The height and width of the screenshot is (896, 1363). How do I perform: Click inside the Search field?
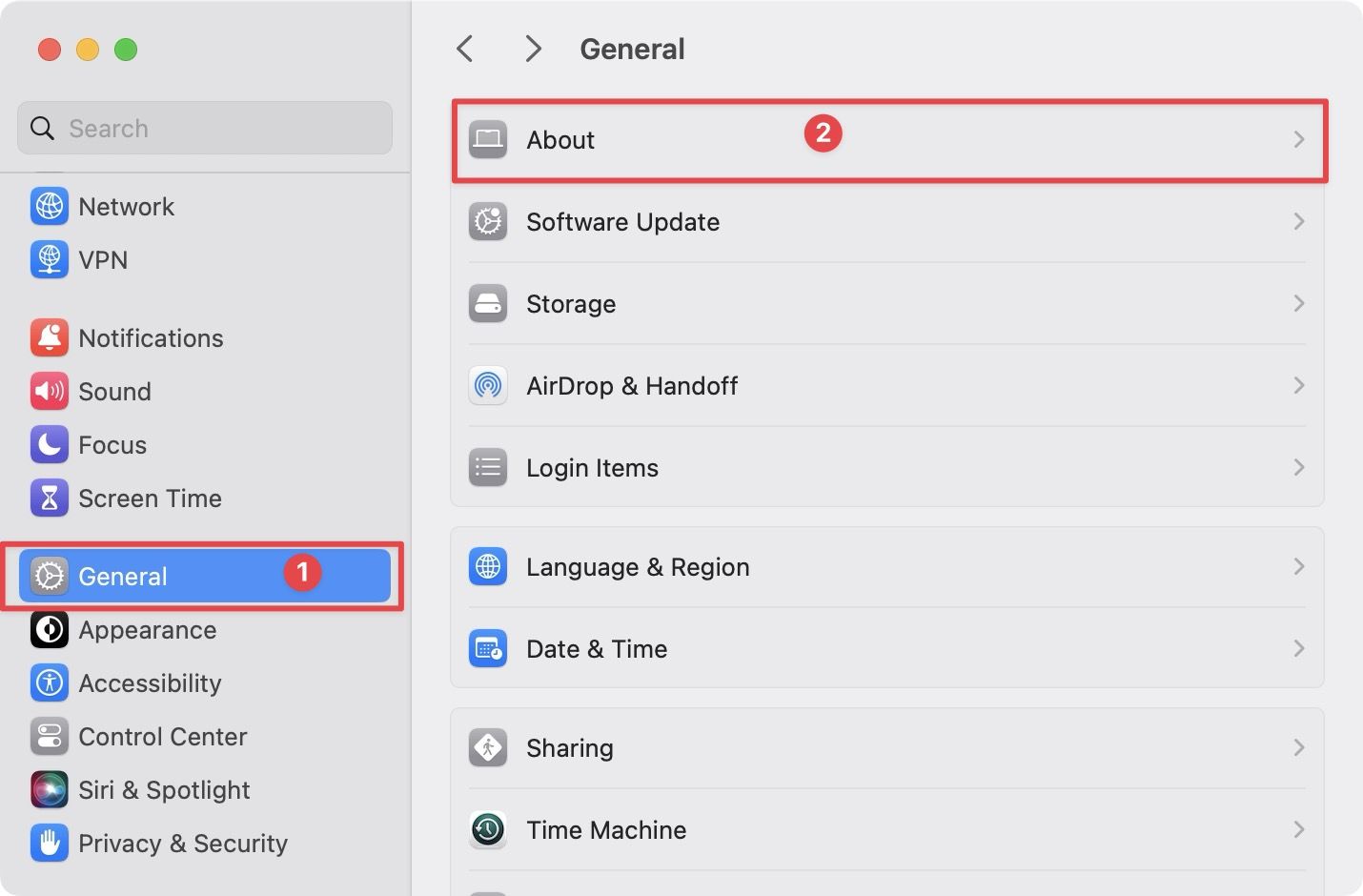coord(203,128)
